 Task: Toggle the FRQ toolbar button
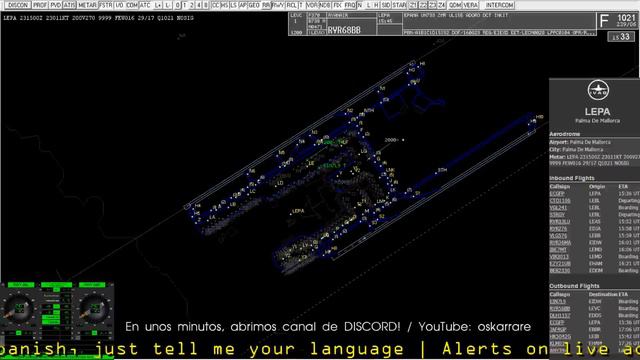[x=350, y=5]
